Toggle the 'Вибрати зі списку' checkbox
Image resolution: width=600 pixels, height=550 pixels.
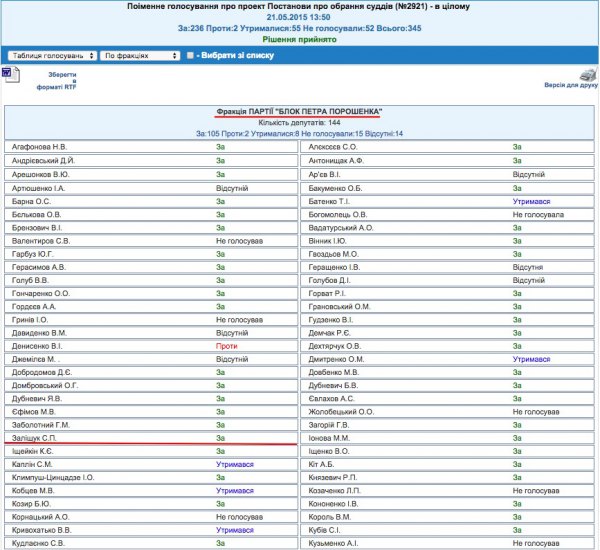coord(190,55)
